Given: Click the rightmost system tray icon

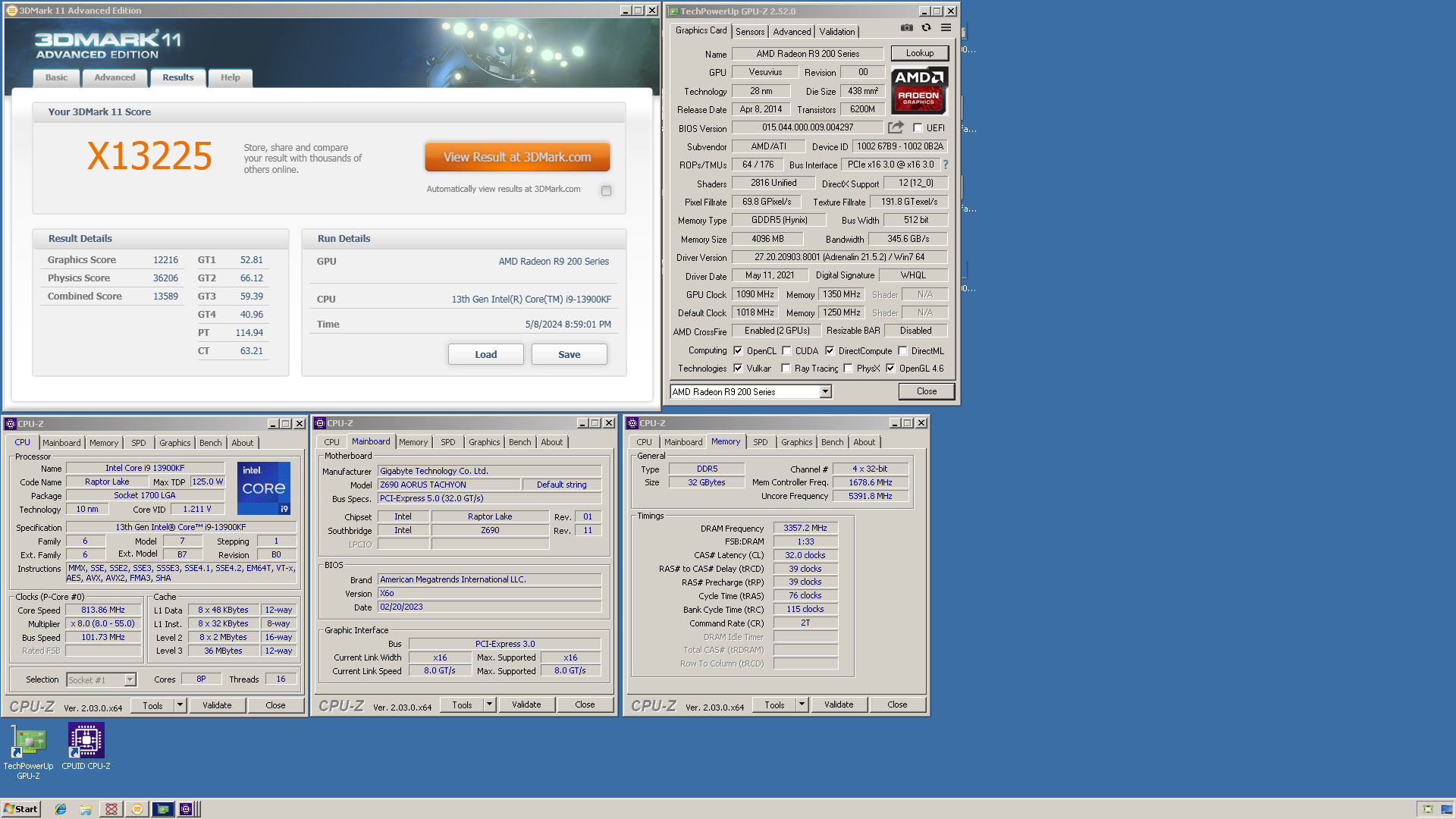Looking at the screenshot, I should [1447, 809].
